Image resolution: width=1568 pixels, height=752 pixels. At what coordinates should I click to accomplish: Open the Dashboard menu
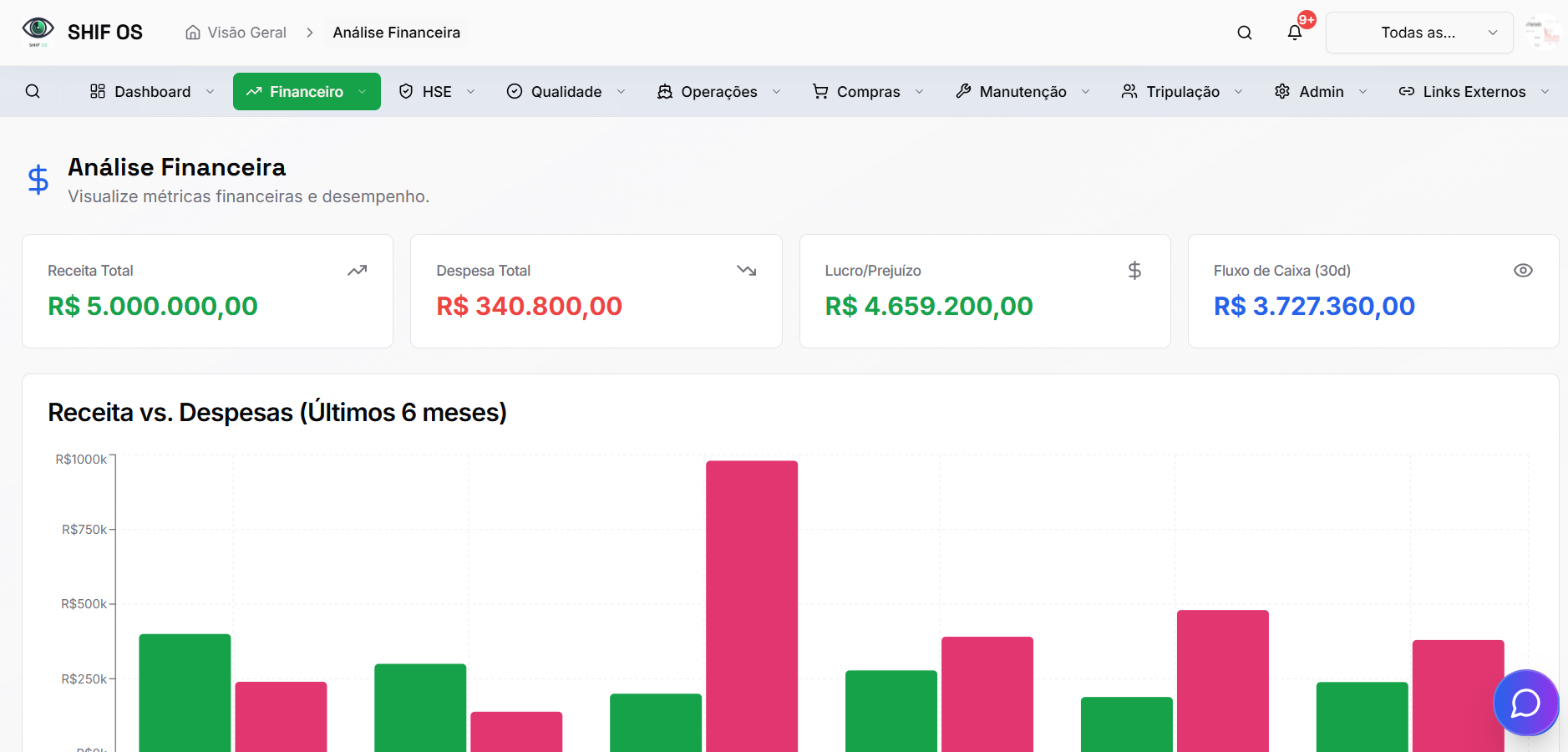click(151, 91)
